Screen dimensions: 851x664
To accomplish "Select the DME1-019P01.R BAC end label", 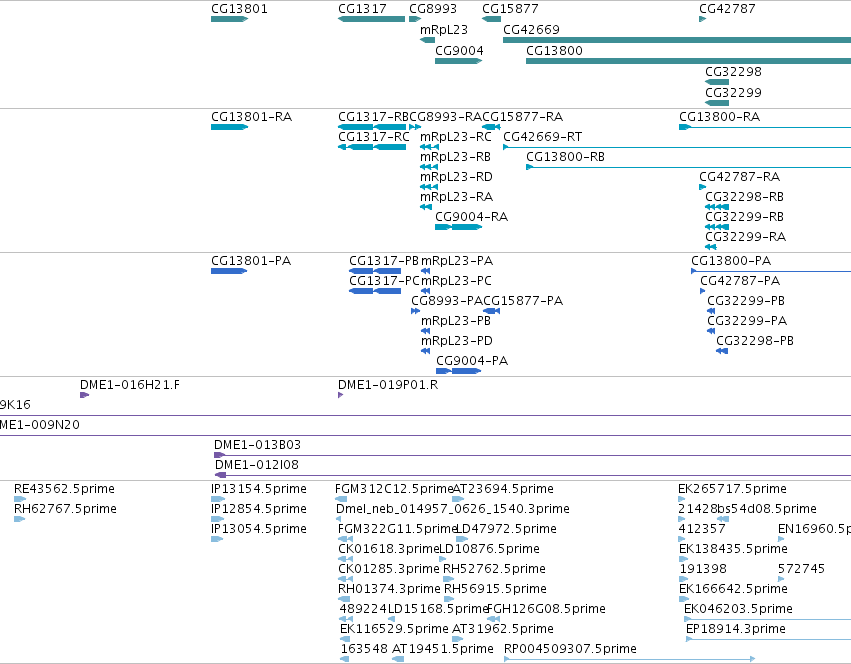I will [x=388, y=385].
